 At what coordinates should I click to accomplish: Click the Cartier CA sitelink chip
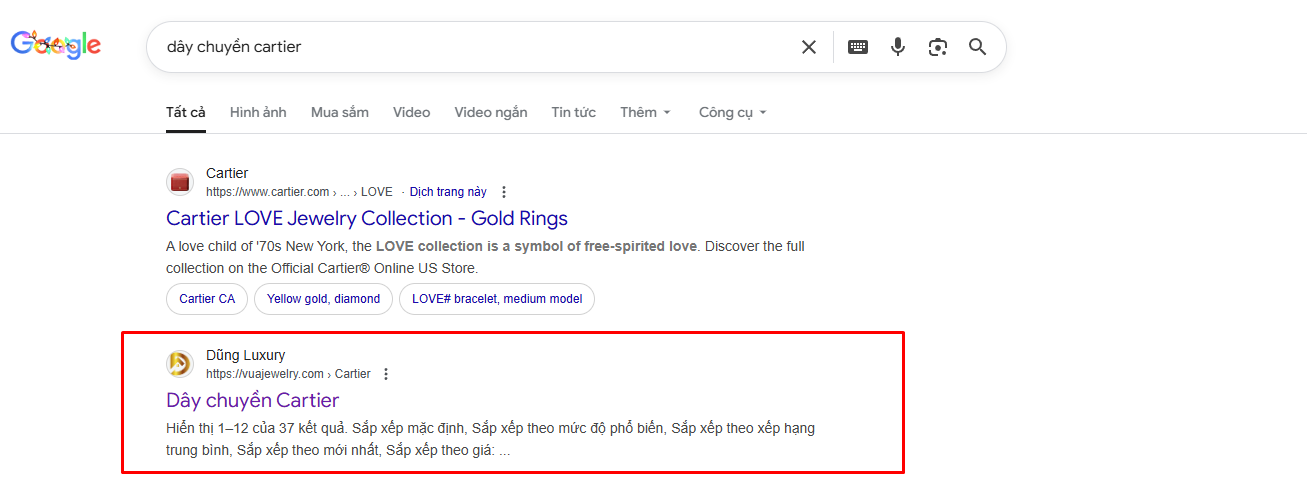point(207,299)
